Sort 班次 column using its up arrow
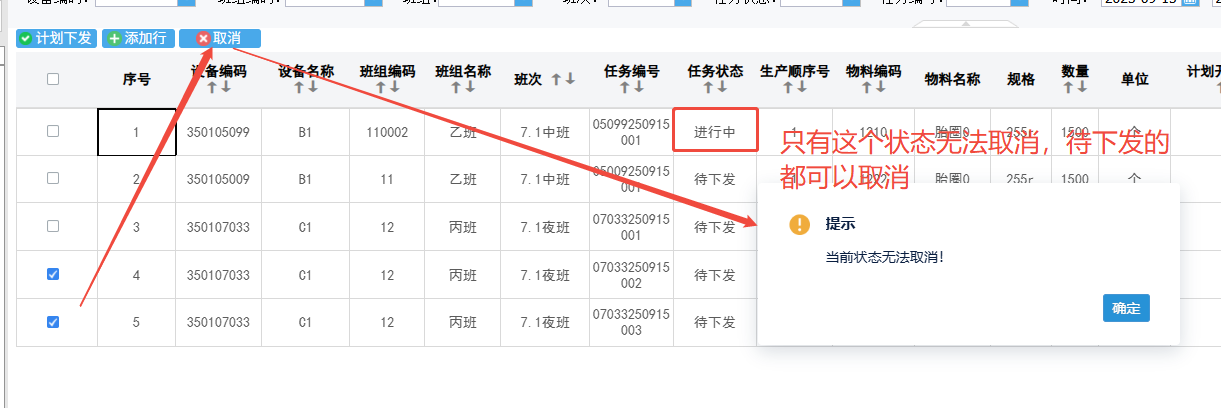Viewport: 1221px width, 408px height. 557,79
